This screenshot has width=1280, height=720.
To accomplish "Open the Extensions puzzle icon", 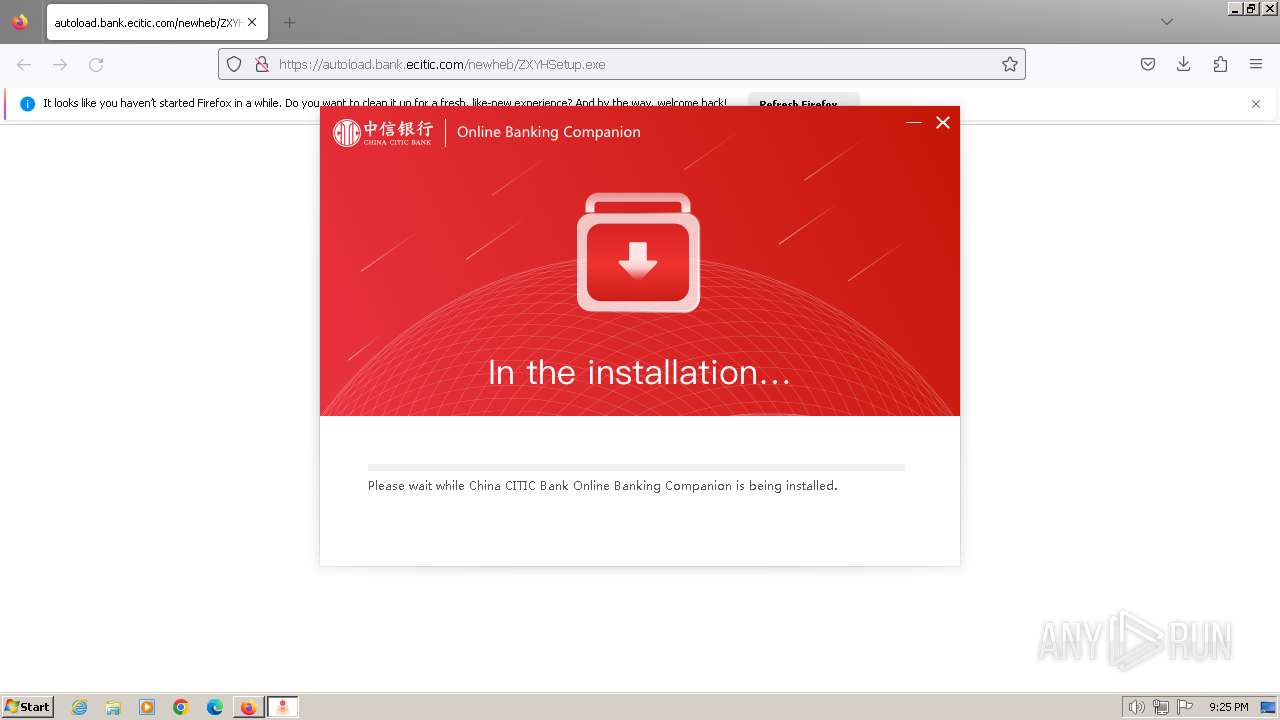I will pyautogui.click(x=1220, y=64).
